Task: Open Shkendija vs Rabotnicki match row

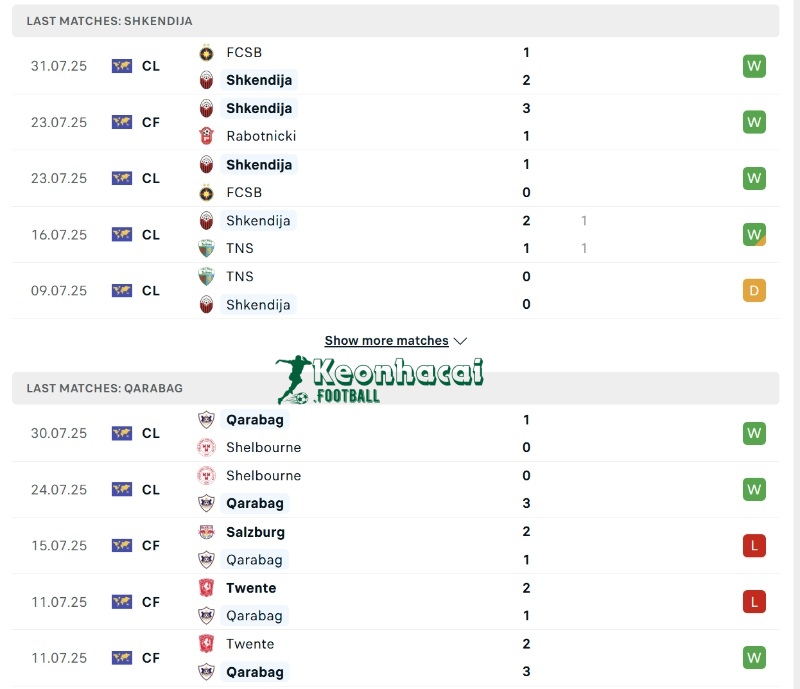Action: point(400,122)
